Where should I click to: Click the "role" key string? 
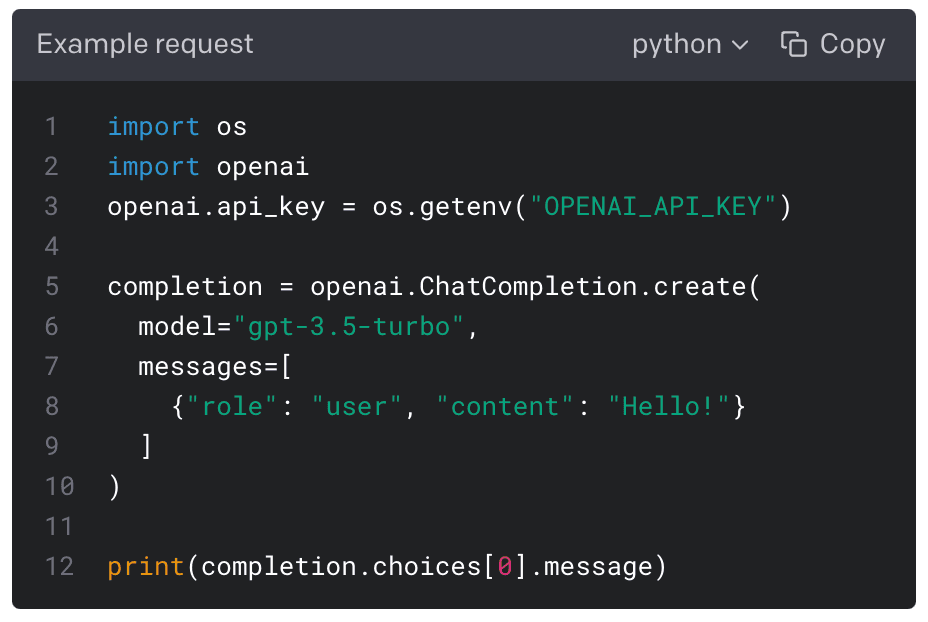click(239, 407)
